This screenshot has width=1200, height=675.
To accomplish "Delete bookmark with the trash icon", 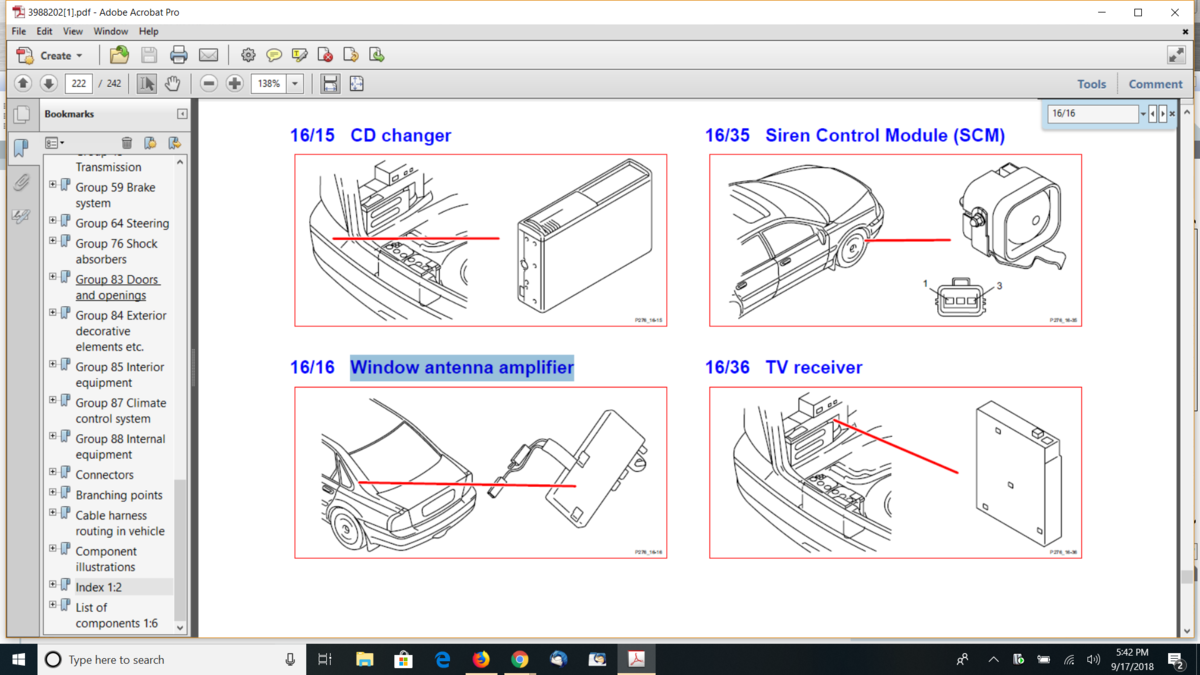I will pos(126,143).
